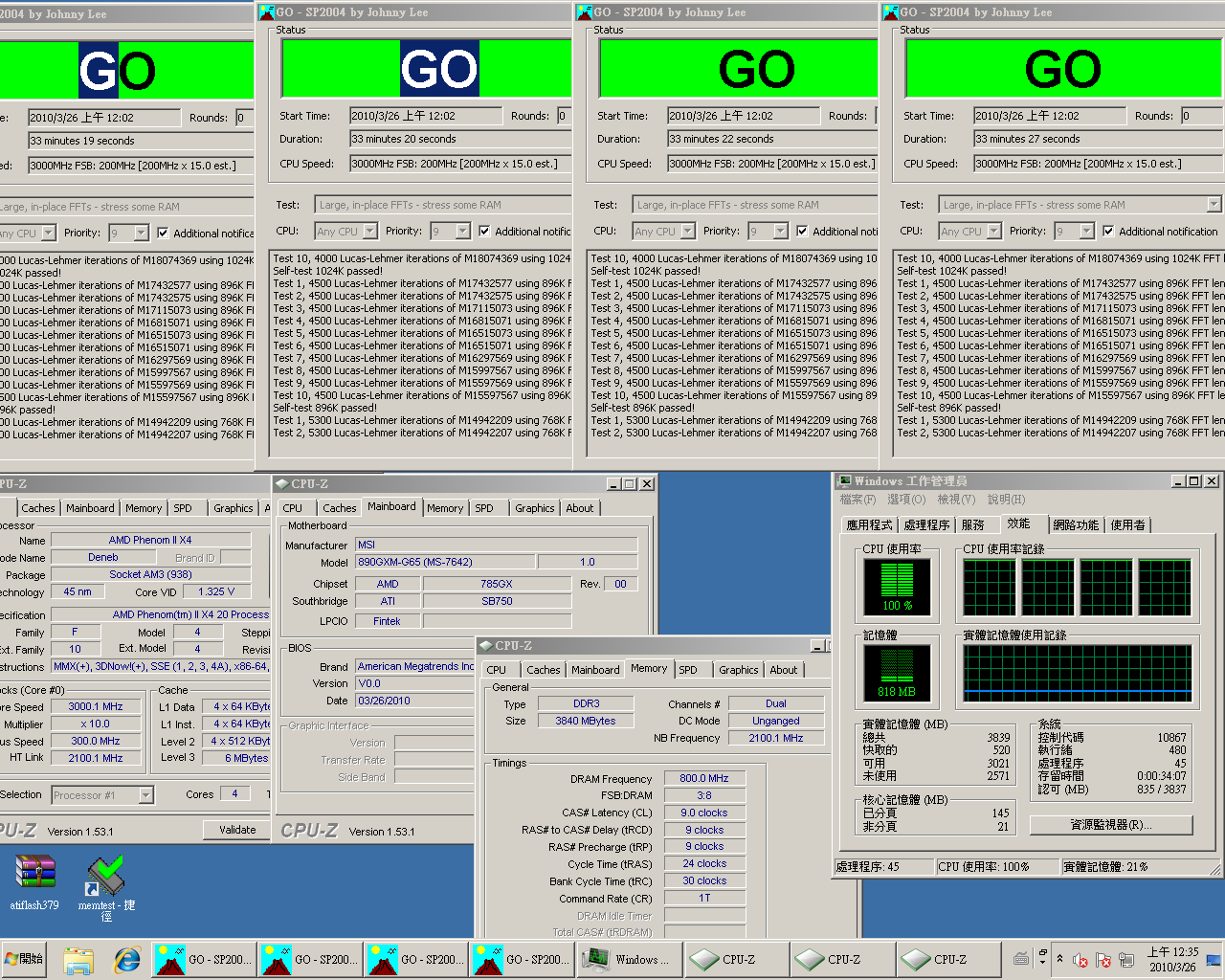This screenshot has width=1225, height=980.
Task: Click the 實體記憶體: 21% status bar entry
Action: (x=1134, y=866)
